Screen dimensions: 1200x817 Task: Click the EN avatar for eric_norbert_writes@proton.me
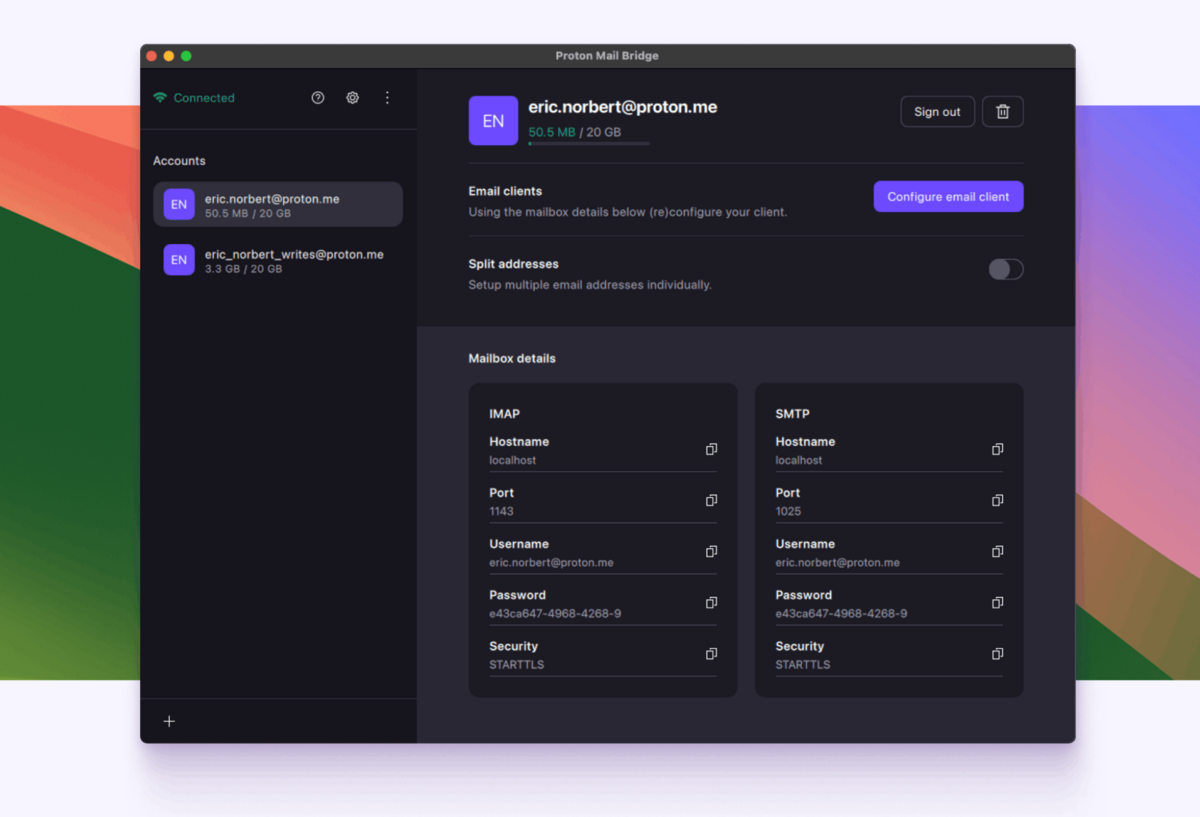[179, 260]
